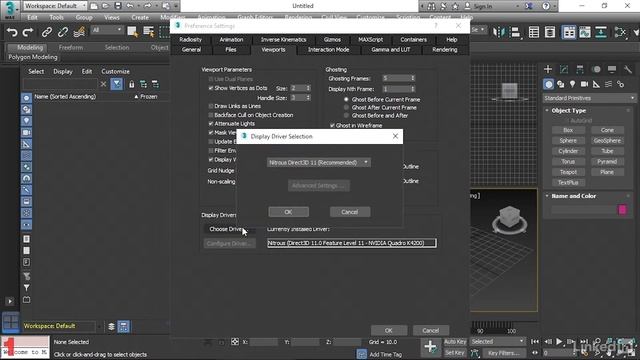This screenshot has height=360, width=640.
Task: Select Ghost After Current Frame radio
Action: (346, 108)
